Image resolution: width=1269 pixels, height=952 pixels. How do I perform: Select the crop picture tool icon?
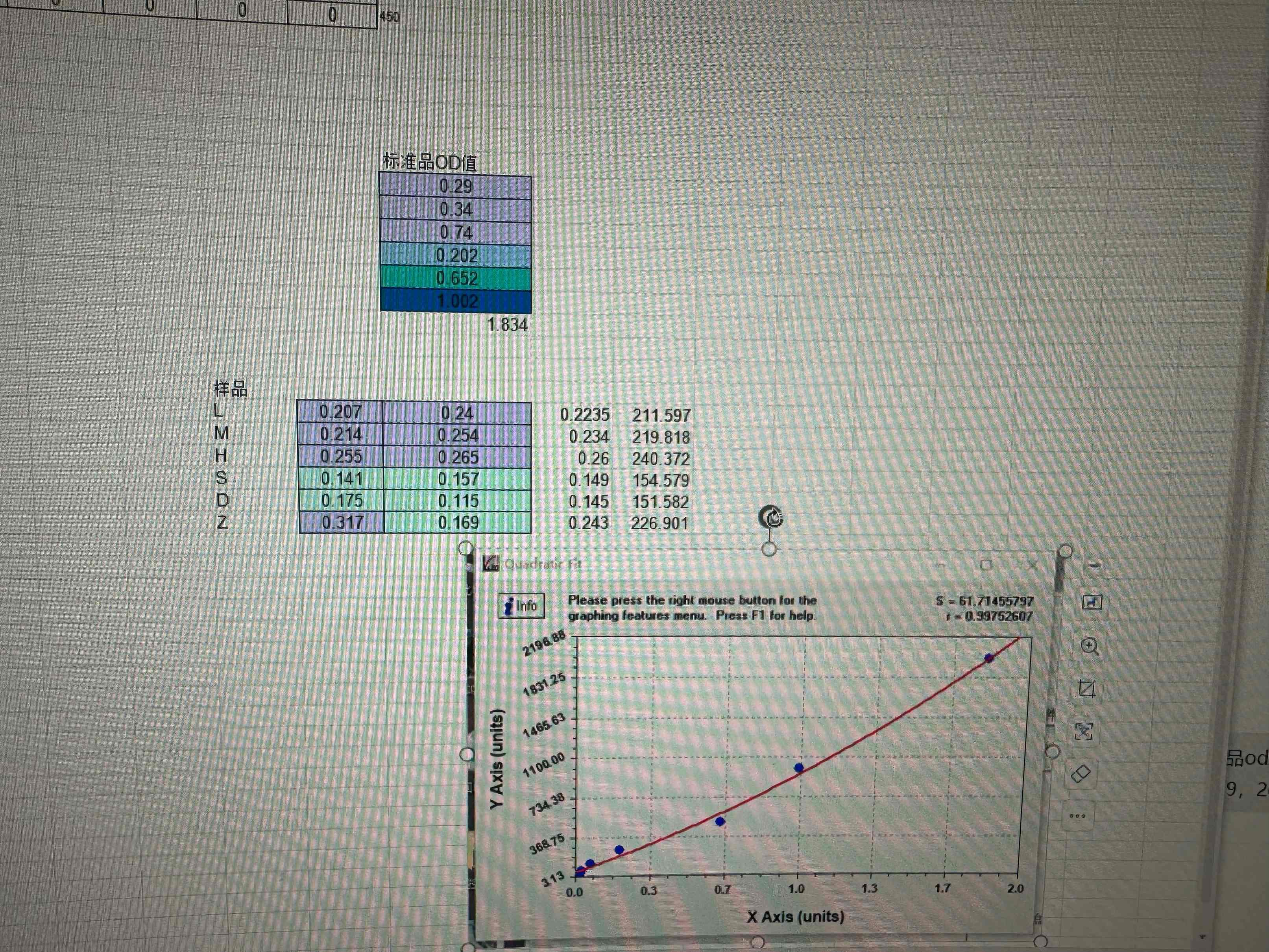[1086, 689]
